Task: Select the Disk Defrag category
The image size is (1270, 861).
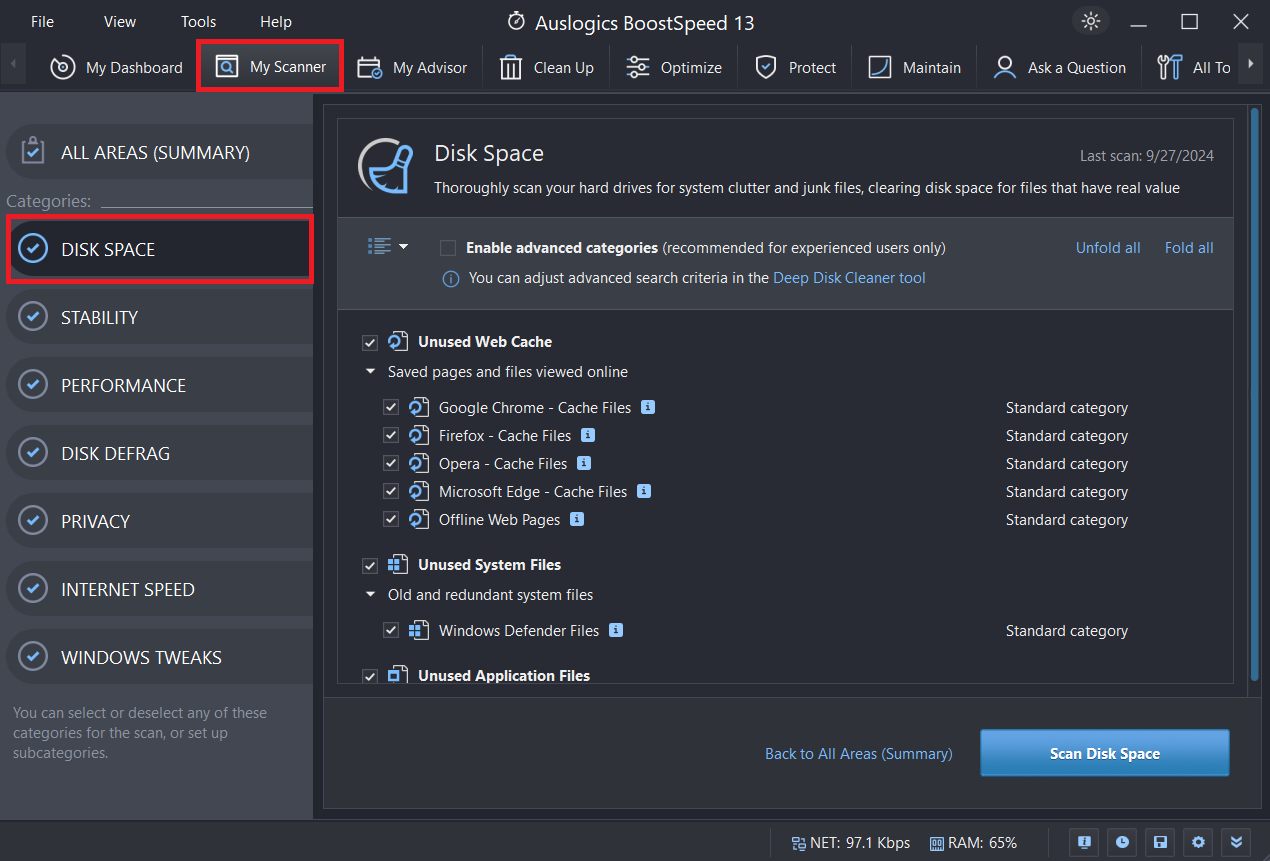Action: (159, 453)
